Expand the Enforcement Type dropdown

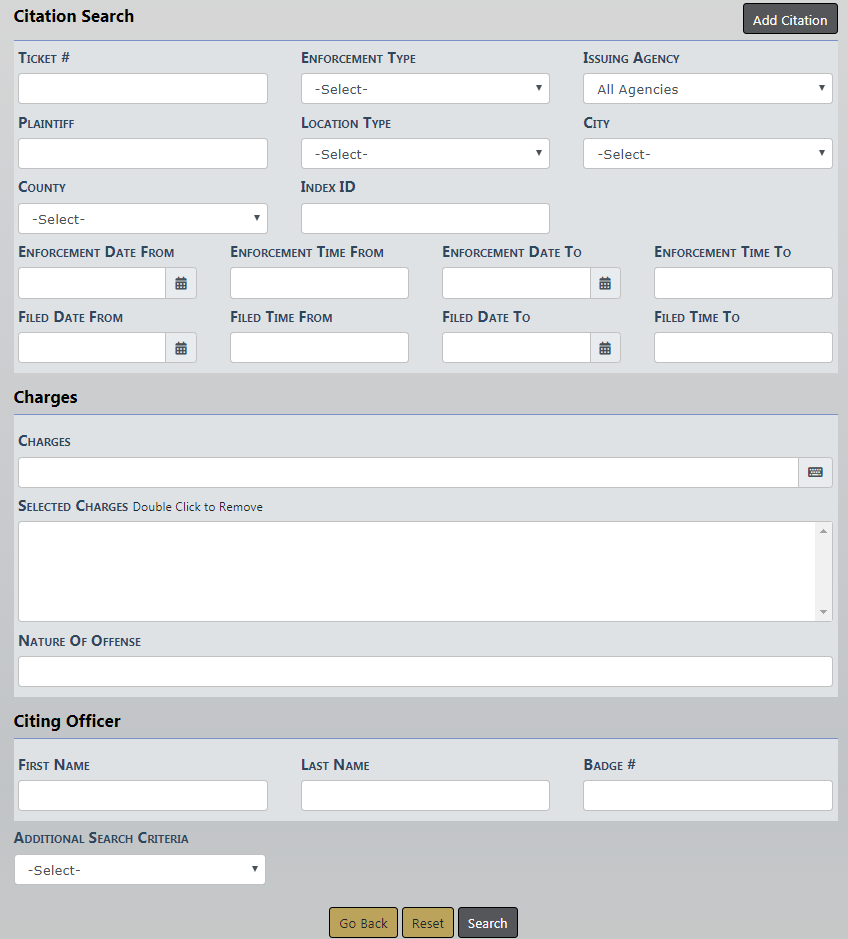point(425,89)
